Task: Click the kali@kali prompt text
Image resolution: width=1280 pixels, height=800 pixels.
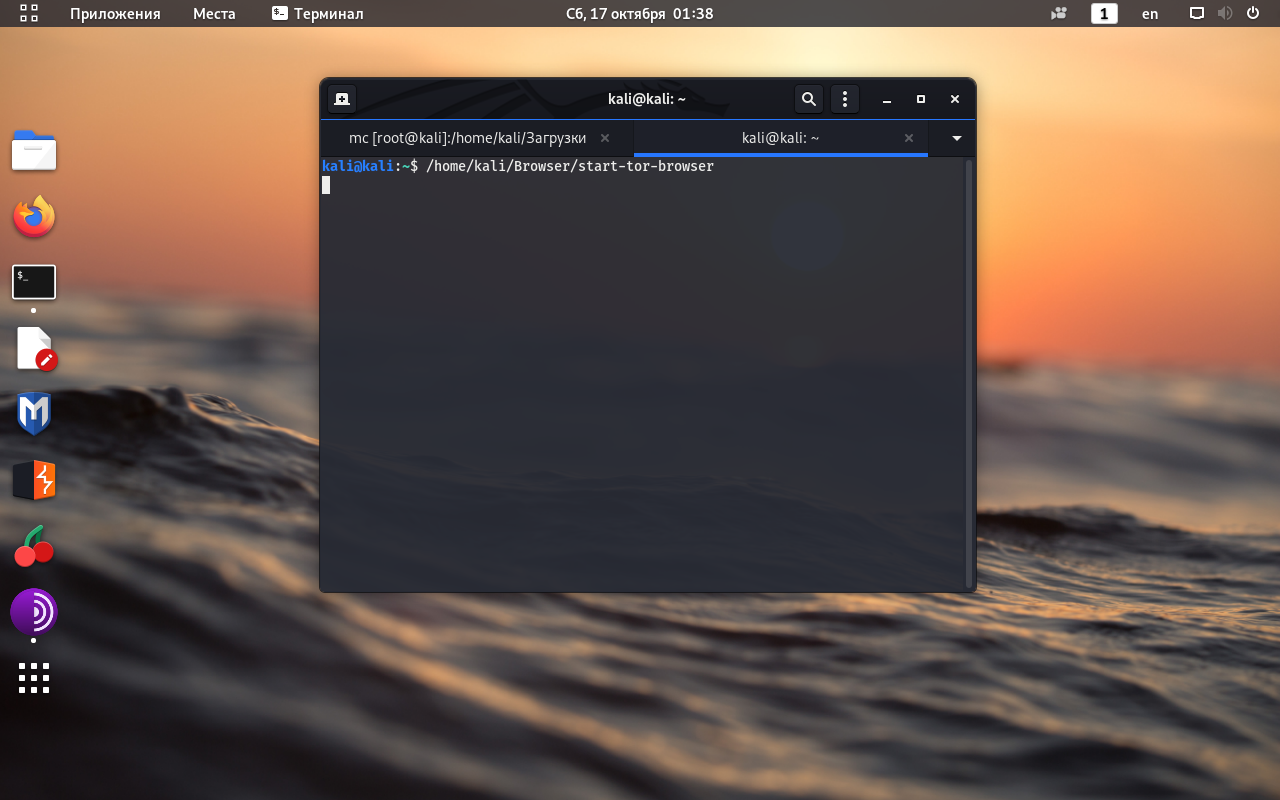Action: (x=358, y=166)
